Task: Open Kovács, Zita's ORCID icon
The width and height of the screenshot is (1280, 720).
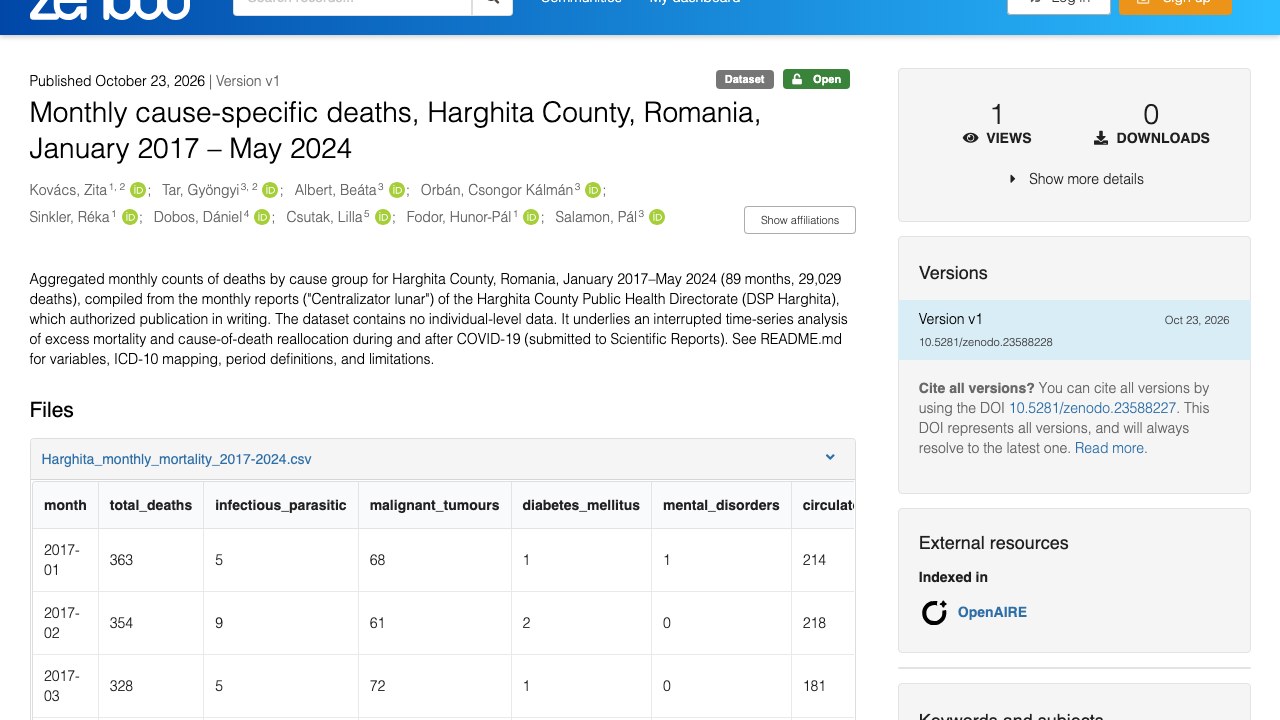Action: [138, 190]
